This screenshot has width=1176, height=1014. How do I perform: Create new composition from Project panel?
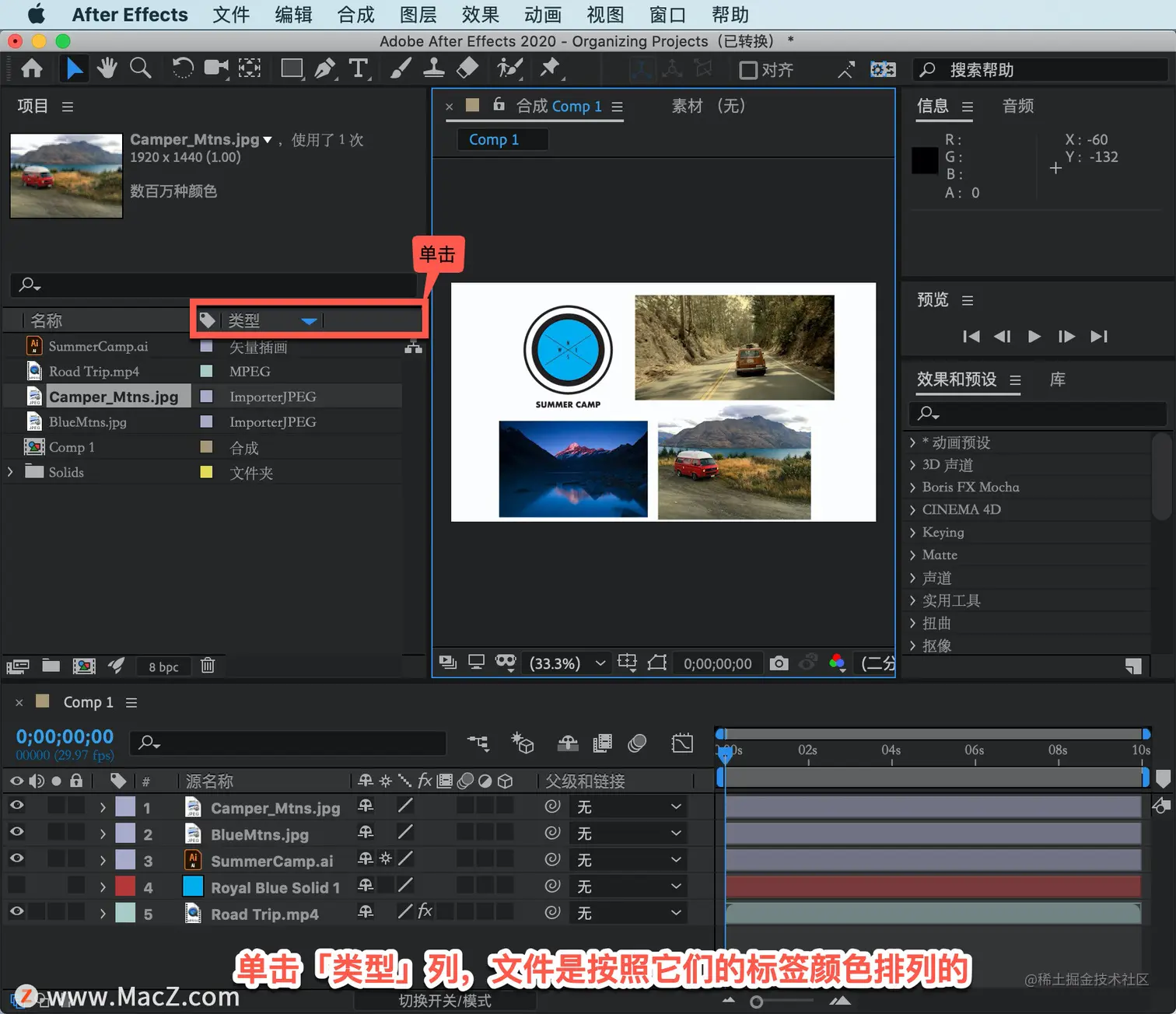pos(84,666)
